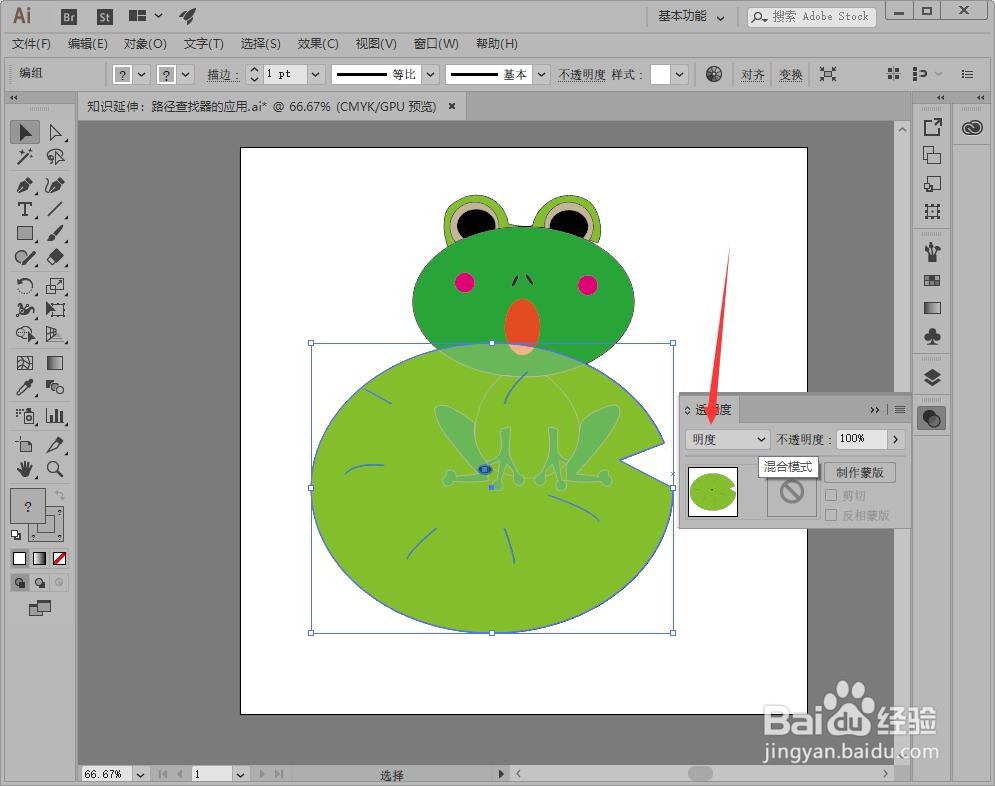Open the Swatches panel icon

click(x=932, y=279)
